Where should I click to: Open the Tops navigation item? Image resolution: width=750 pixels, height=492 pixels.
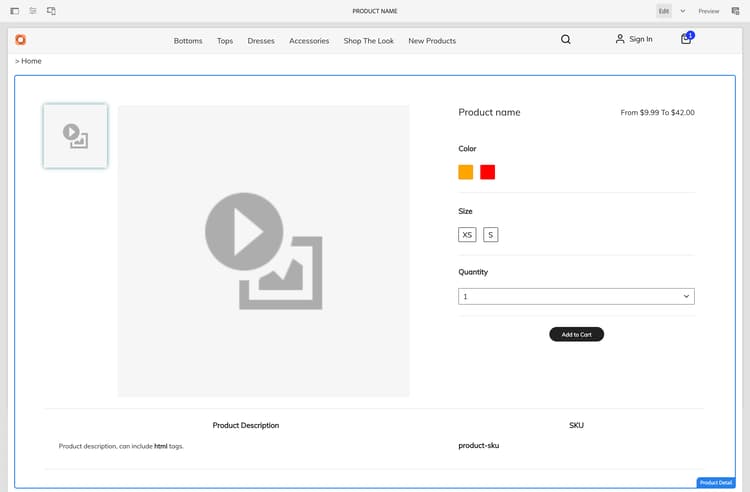click(x=225, y=41)
